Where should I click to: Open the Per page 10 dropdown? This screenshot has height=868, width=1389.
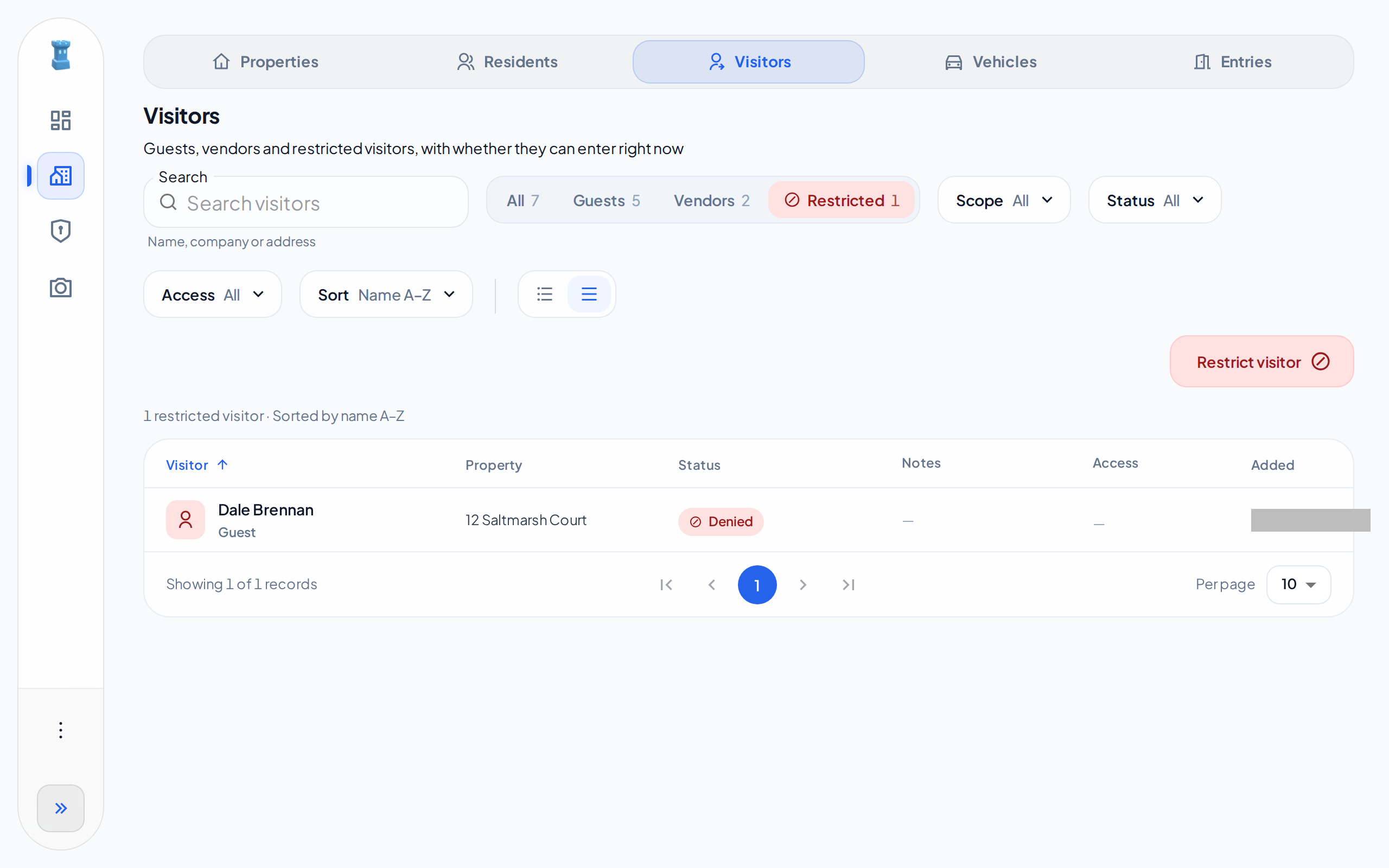pyautogui.click(x=1298, y=584)
